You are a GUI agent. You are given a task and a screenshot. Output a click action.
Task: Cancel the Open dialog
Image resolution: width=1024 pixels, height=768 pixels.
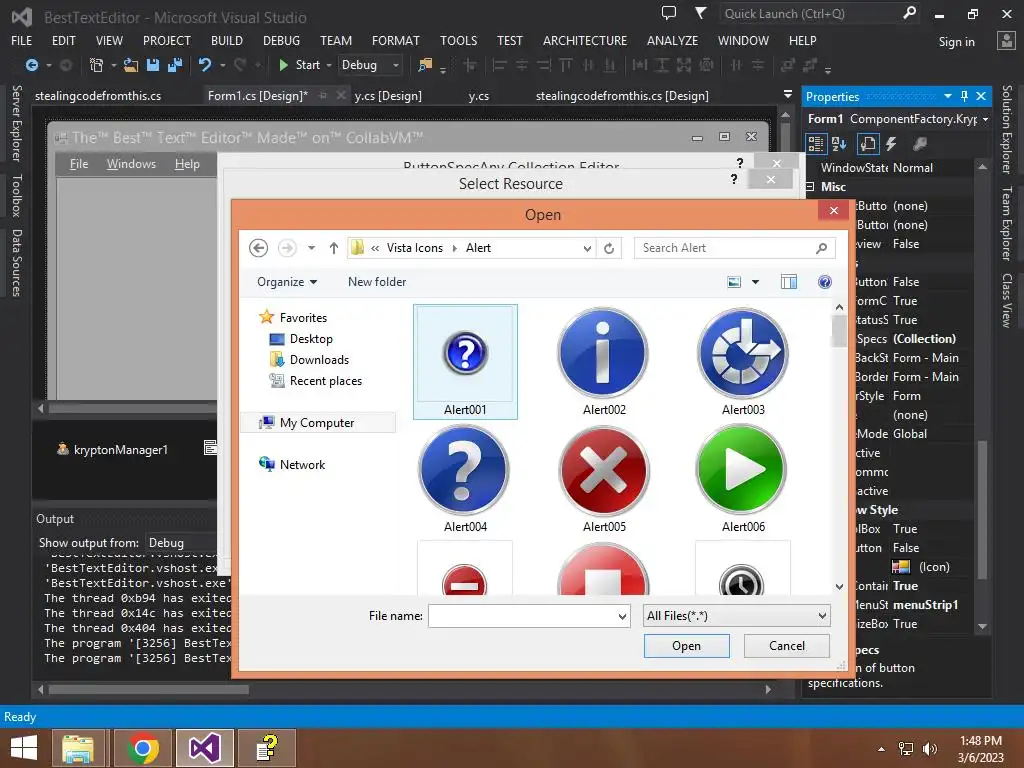click(x=786, y=646)
